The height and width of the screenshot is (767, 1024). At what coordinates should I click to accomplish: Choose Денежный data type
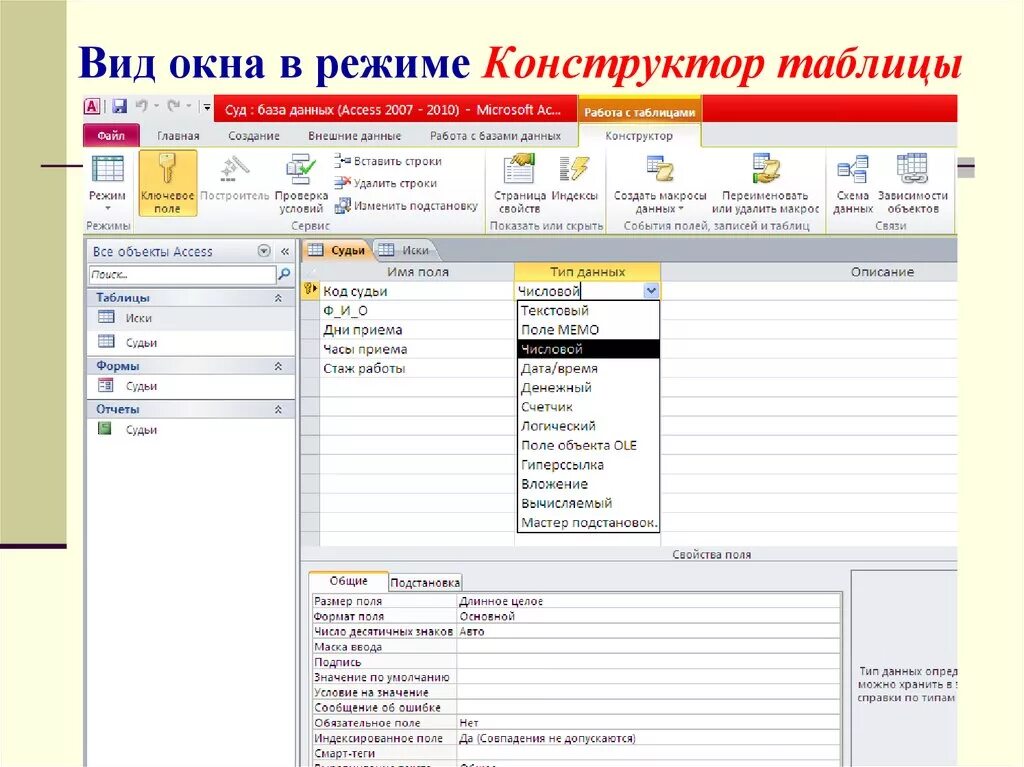coord(588,387)
